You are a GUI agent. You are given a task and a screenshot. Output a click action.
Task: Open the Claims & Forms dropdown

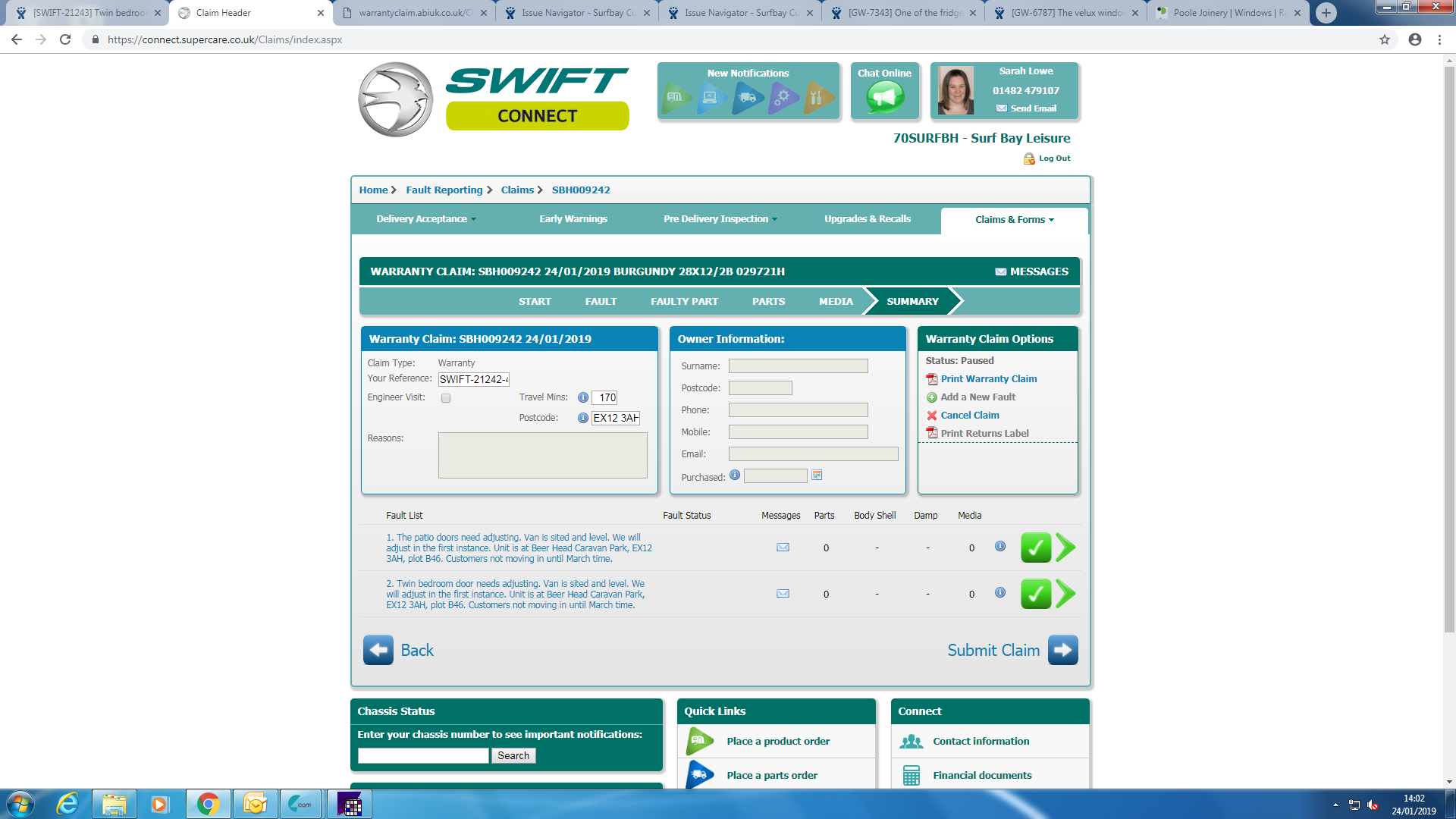coord(1014,220)
